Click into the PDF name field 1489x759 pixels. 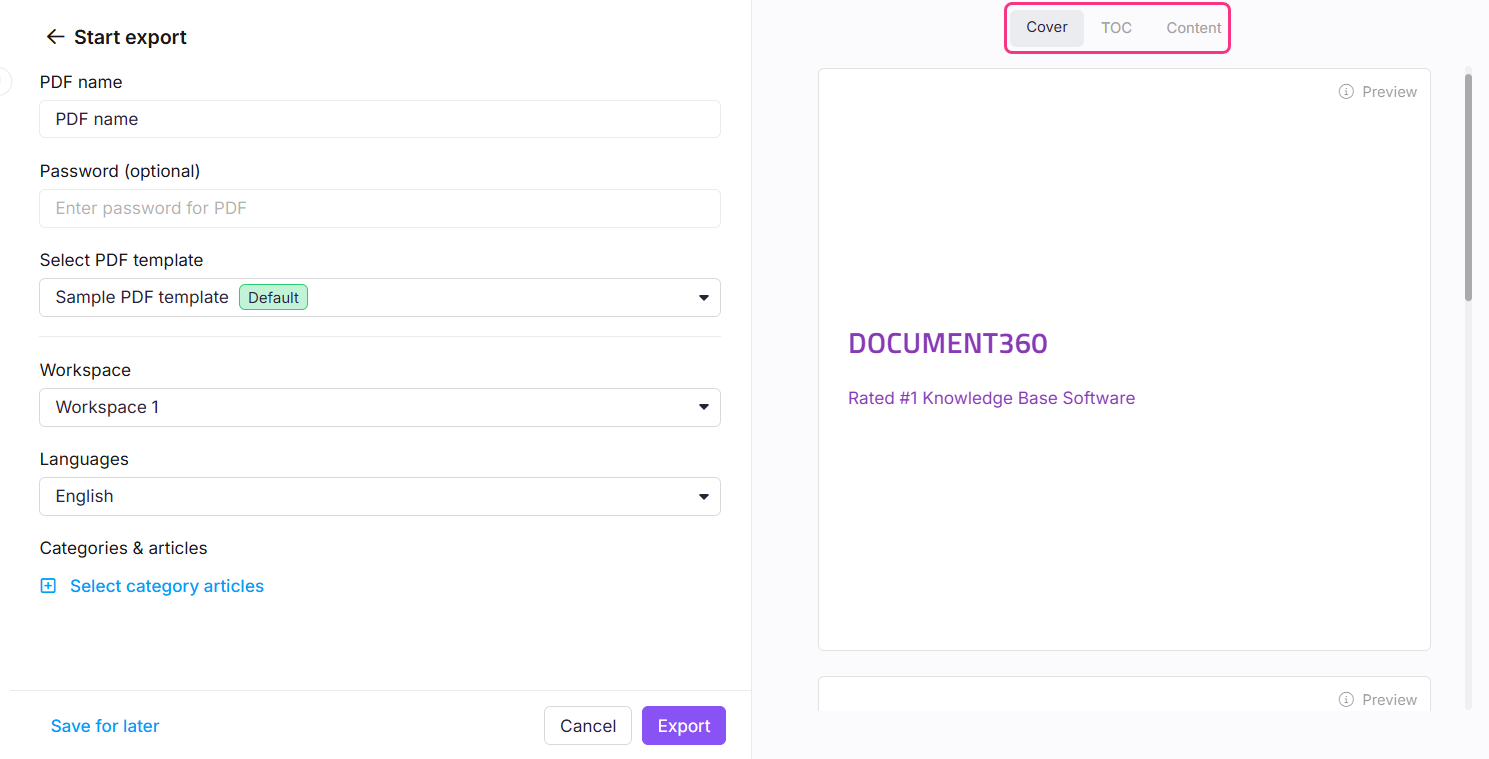click(x=380, y=119)
